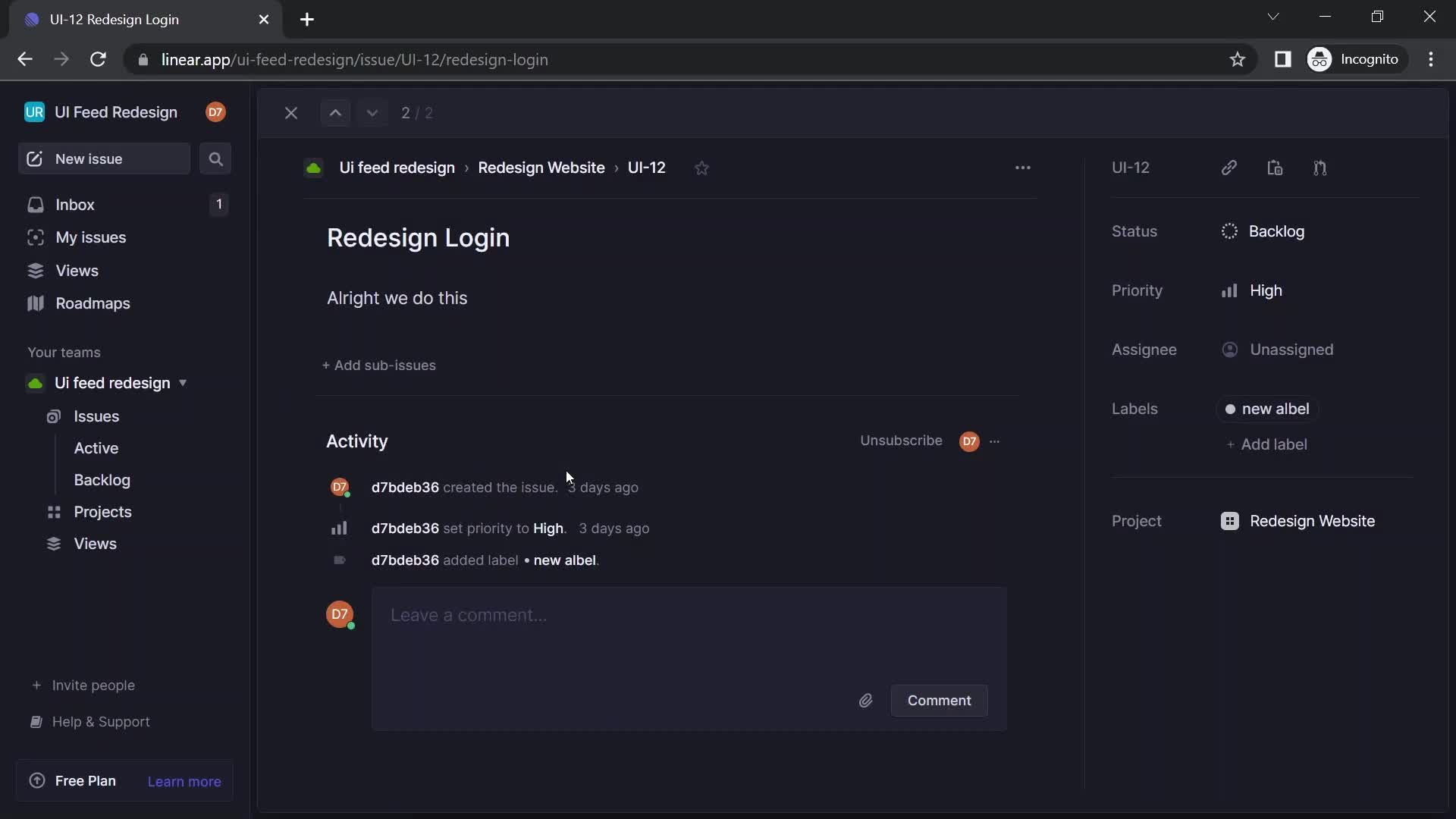Screen dimensions: 1456x819
Task: Change priority from High
Action: click(x=1251, y=290)
